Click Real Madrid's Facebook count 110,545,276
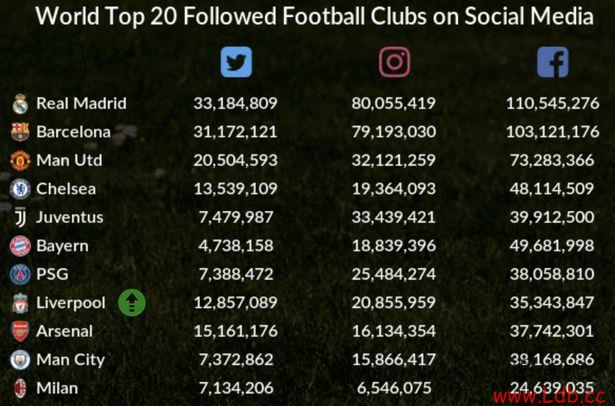 553,103
